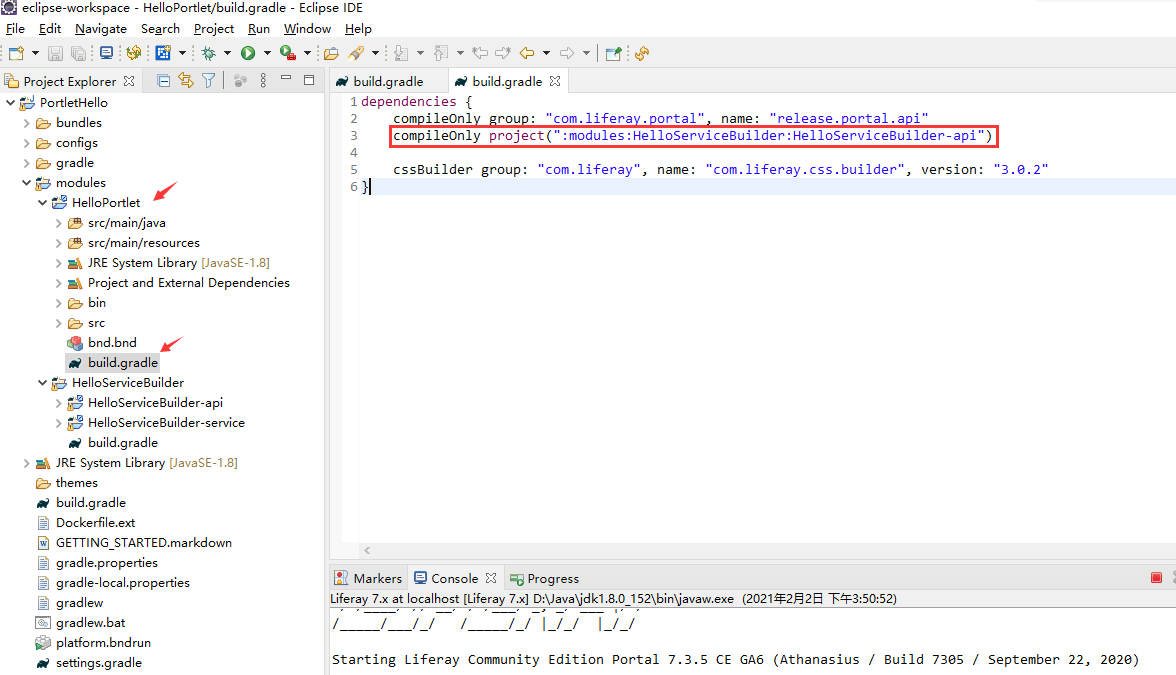Click the Gradle refresh toolbar icon
The width and height of the screenshot is (1176, 675).
[x=134, y=53]
